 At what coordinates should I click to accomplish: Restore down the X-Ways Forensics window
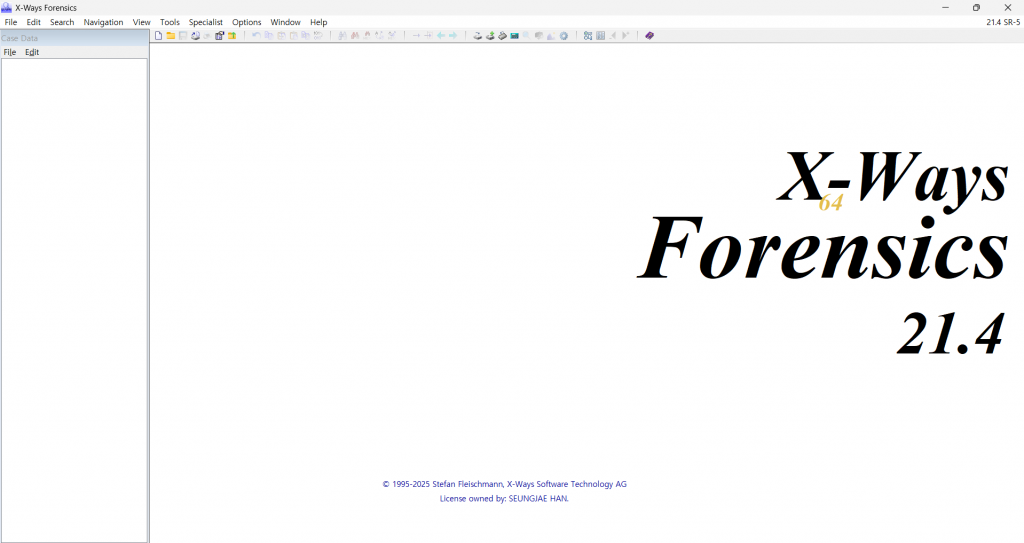click(976, 8)
